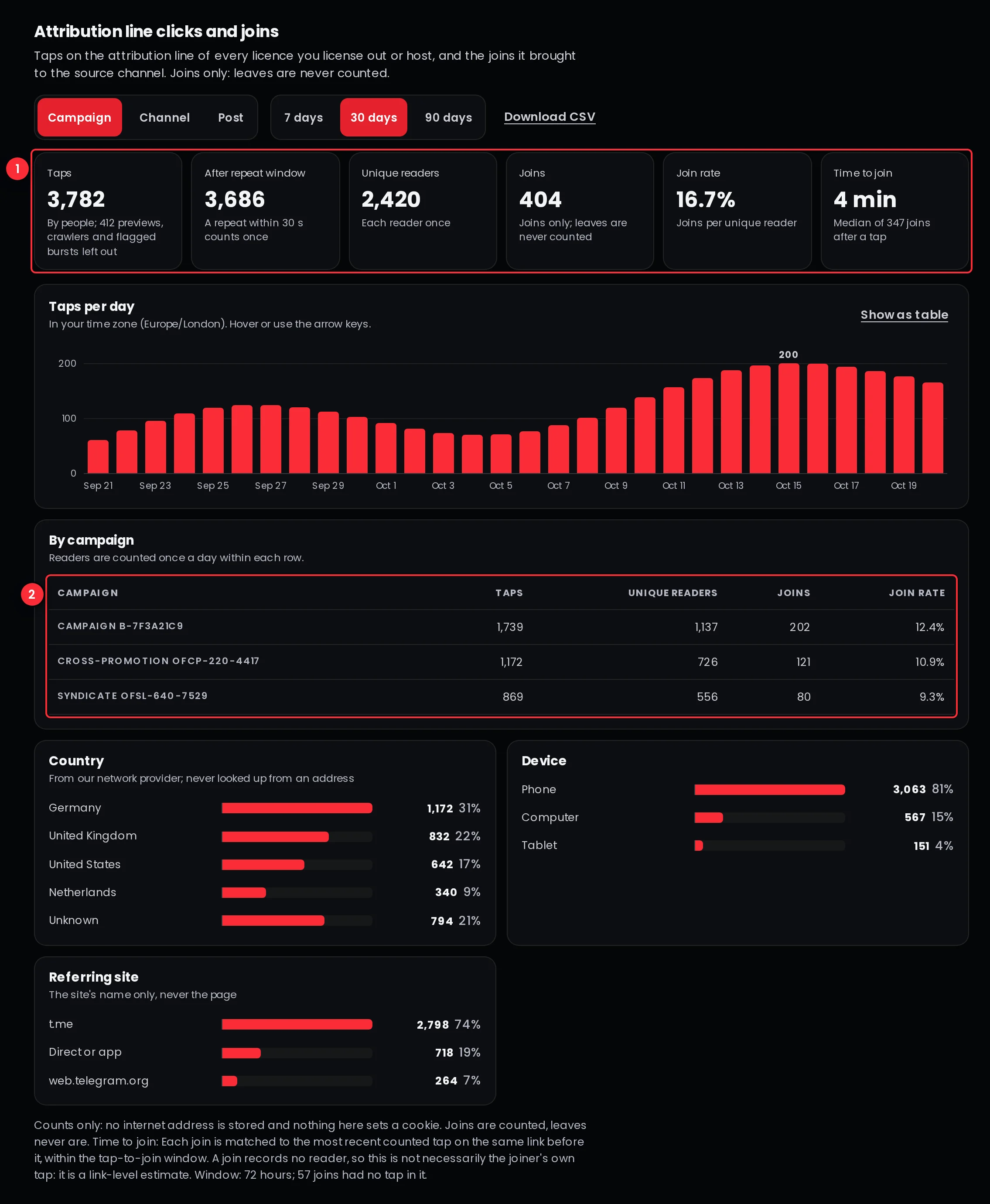The width and height of the screenshot is (990, 1204).
Task: Select the Oct 5 bar in chart
Action: (x=501, y=454)
